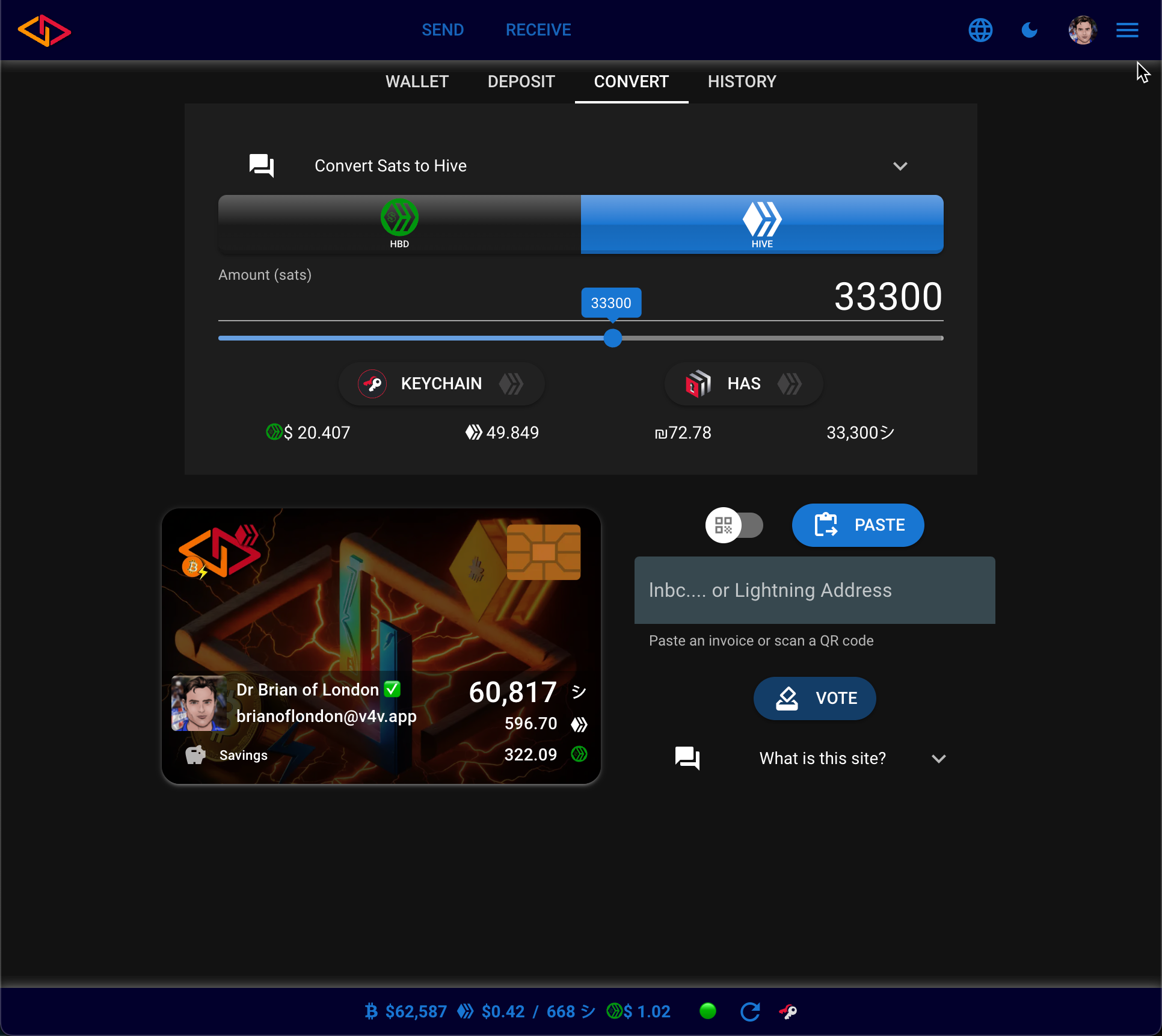Viewport: 1162px width, 1036px height.
Task: Click the 596.70 Hive balance
Action: coord(531,723)
